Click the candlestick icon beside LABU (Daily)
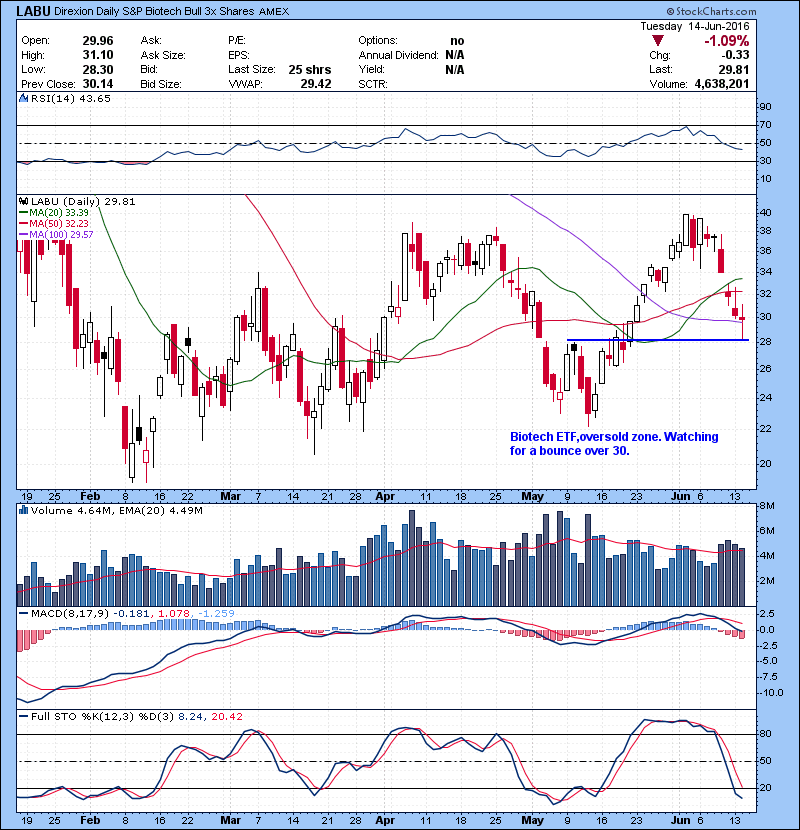Screen dimensions: 800x830 (x=23, y=202)
